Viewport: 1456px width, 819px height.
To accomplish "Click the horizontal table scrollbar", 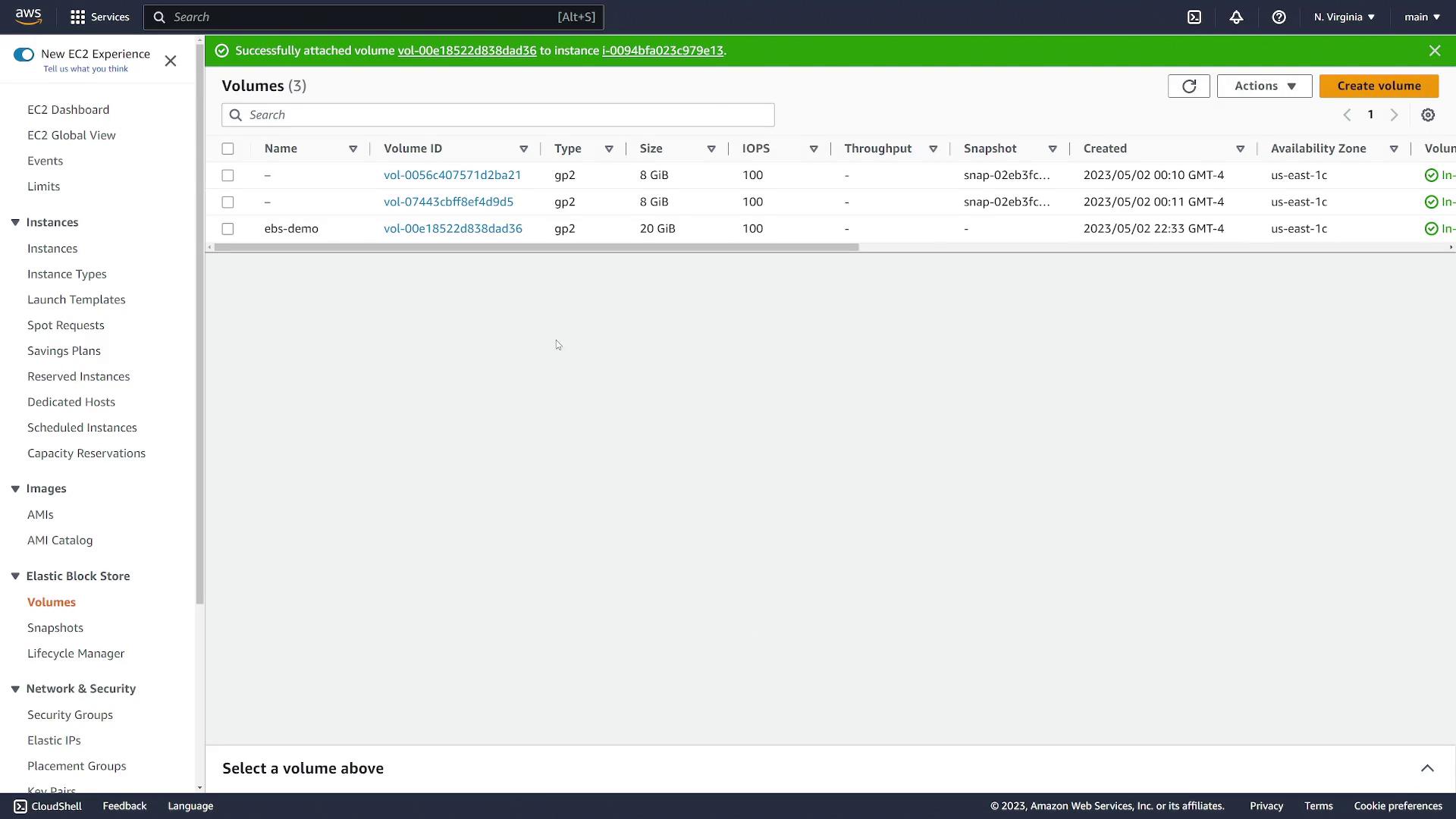I will 535,247.
